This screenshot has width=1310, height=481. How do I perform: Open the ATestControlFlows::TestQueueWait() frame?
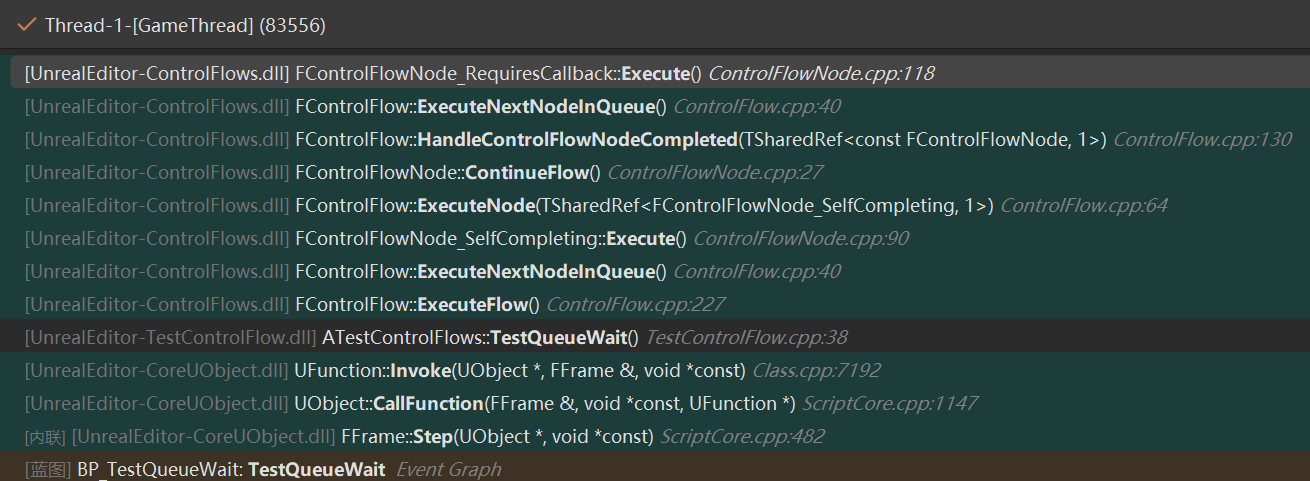[x=480, y=338]
